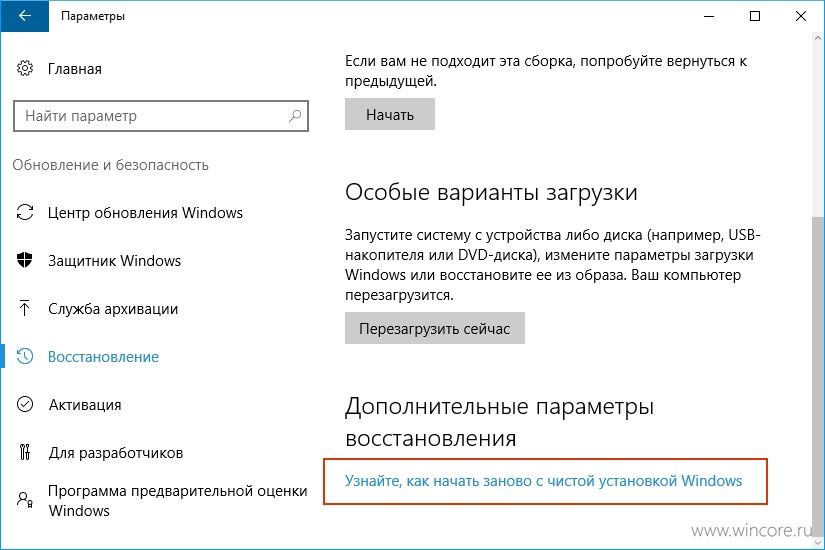Viewport: 825px width, 550px height.
Task: Click the Служба архивации upload arrow icon
Action: [24, 308]
